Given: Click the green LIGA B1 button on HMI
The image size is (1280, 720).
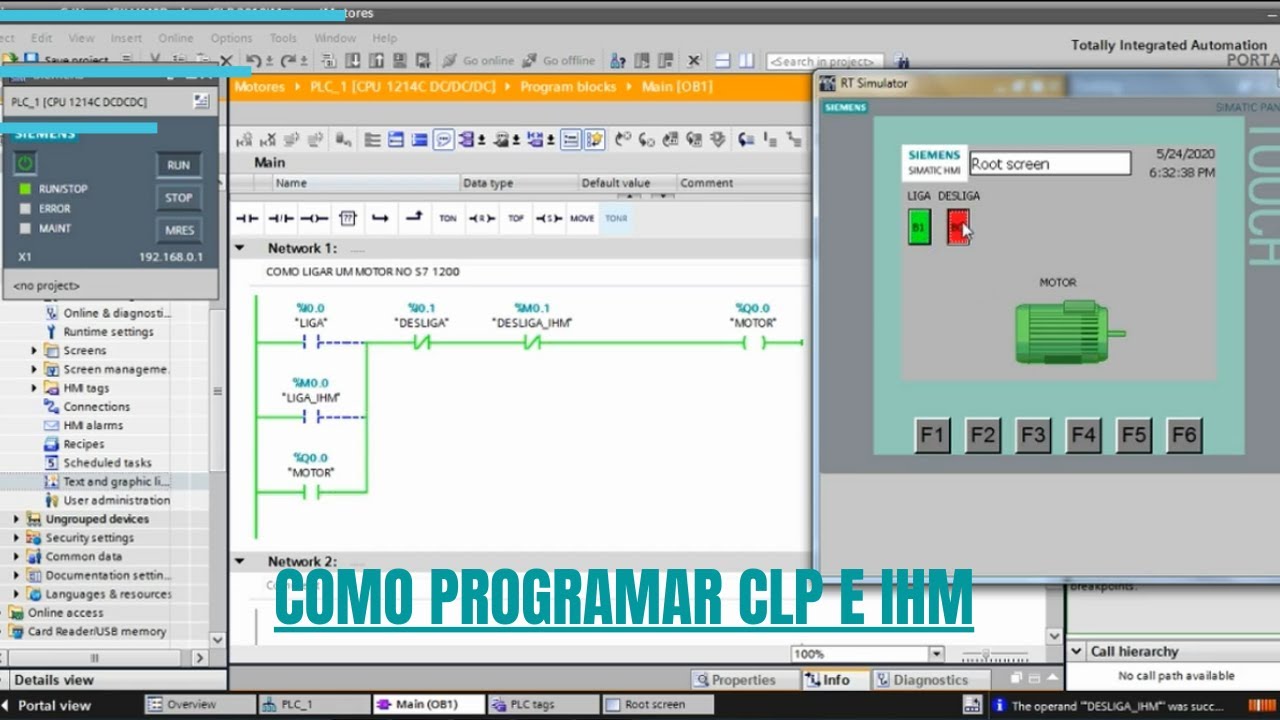Looking at the screenshot, I should 918,228.
